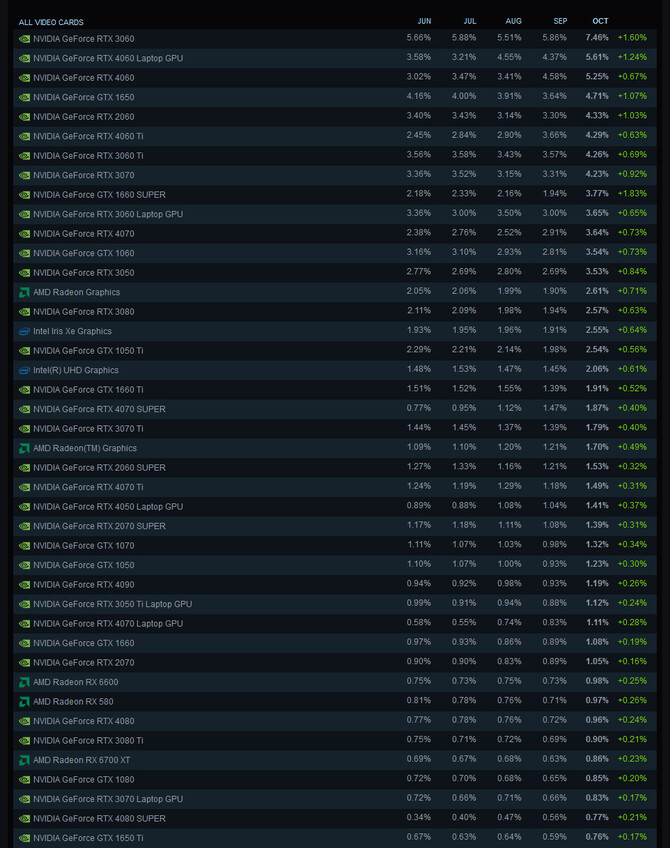Screen dimensions: 670x848
Task: Click the AMD logo beside AMD Radeon(TM) Graphics
Action: 24,448
